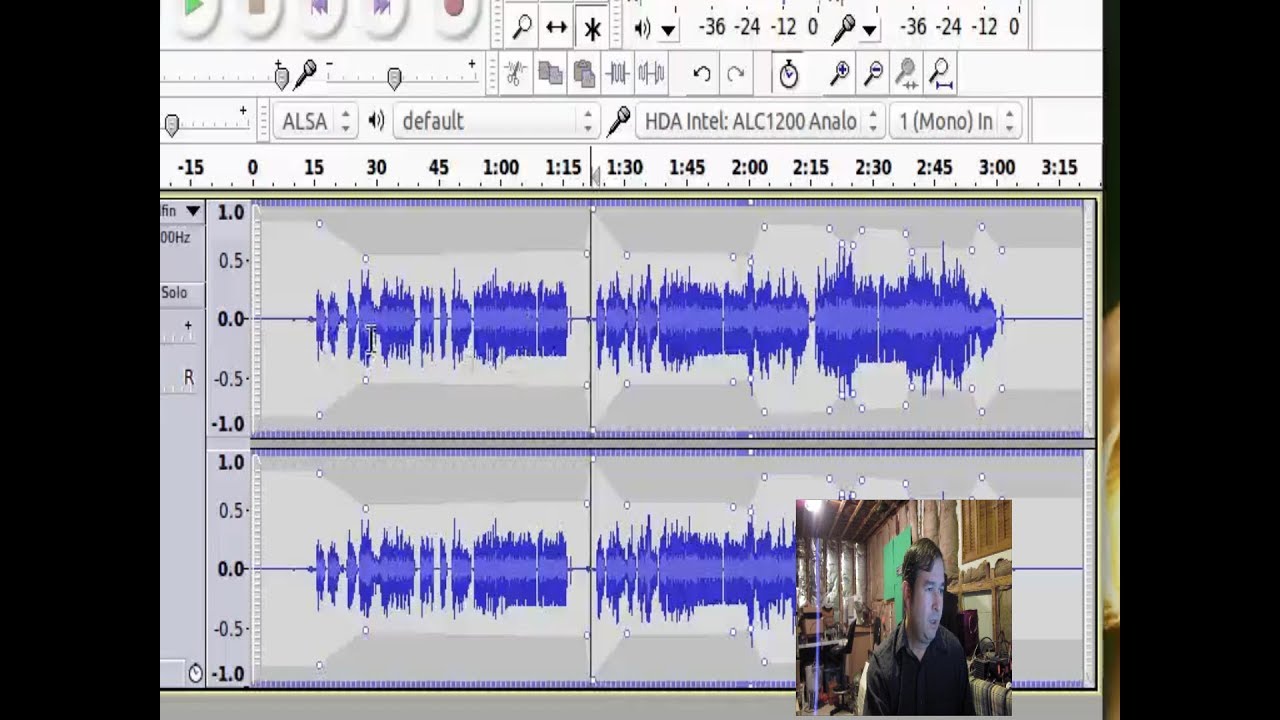Cut selection with the scissors icon
Viewport: 1280px width, 720px height.
click(x=514, y=73)
